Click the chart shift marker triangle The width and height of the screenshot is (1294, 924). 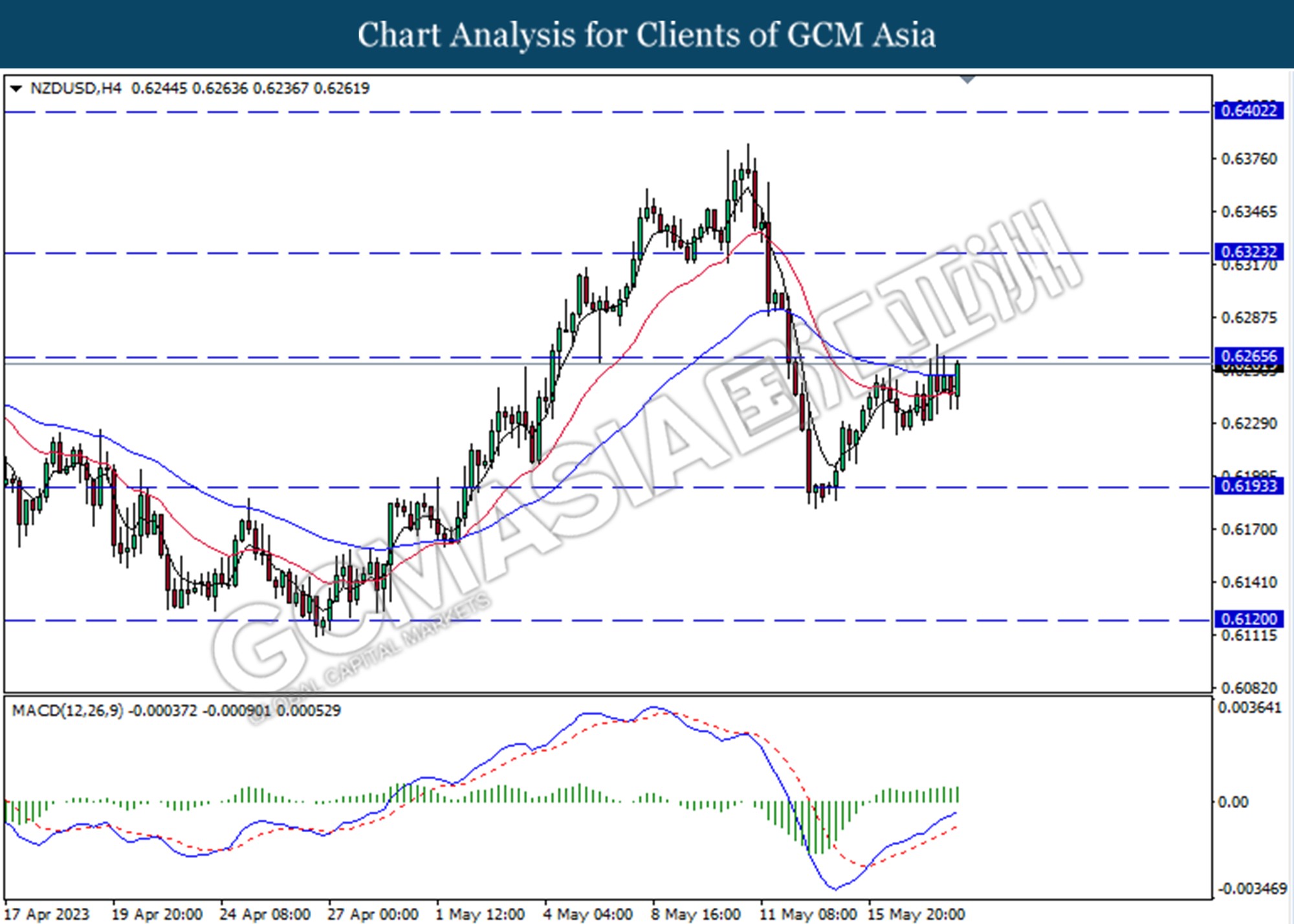(967, 80)
